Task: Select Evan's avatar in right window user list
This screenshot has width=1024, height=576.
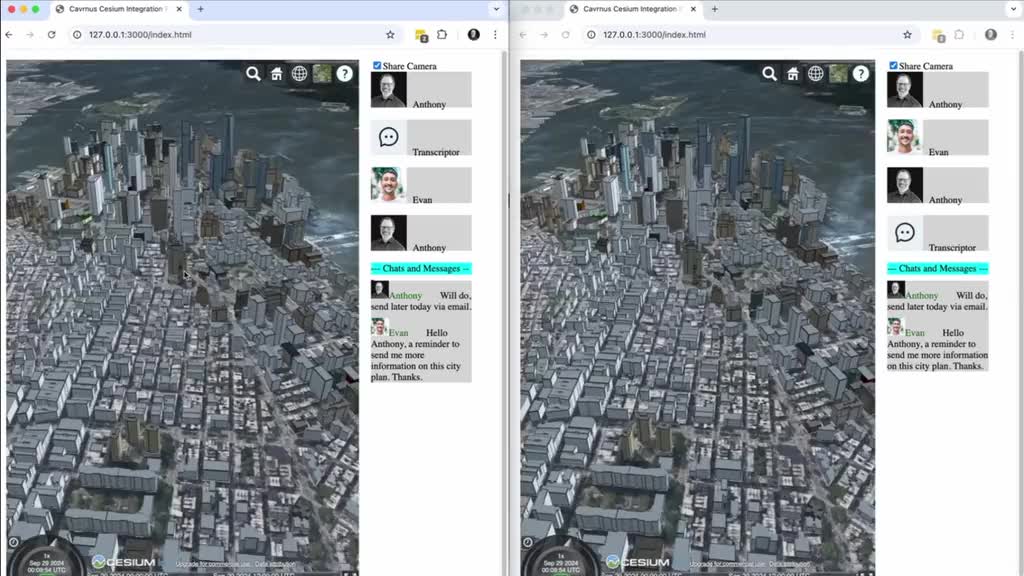Action: tap(904, 137)
